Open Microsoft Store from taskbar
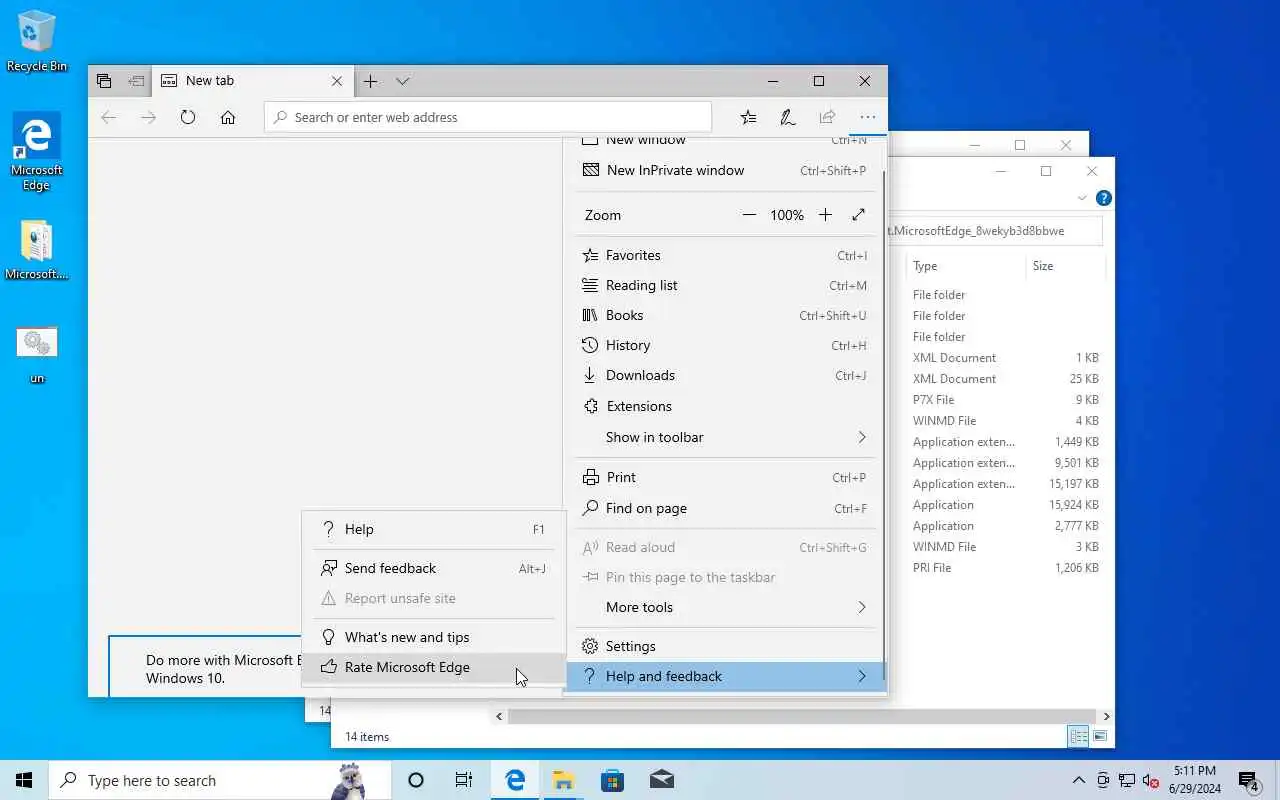The image size is (1280, 800). [x=613, y=780]
